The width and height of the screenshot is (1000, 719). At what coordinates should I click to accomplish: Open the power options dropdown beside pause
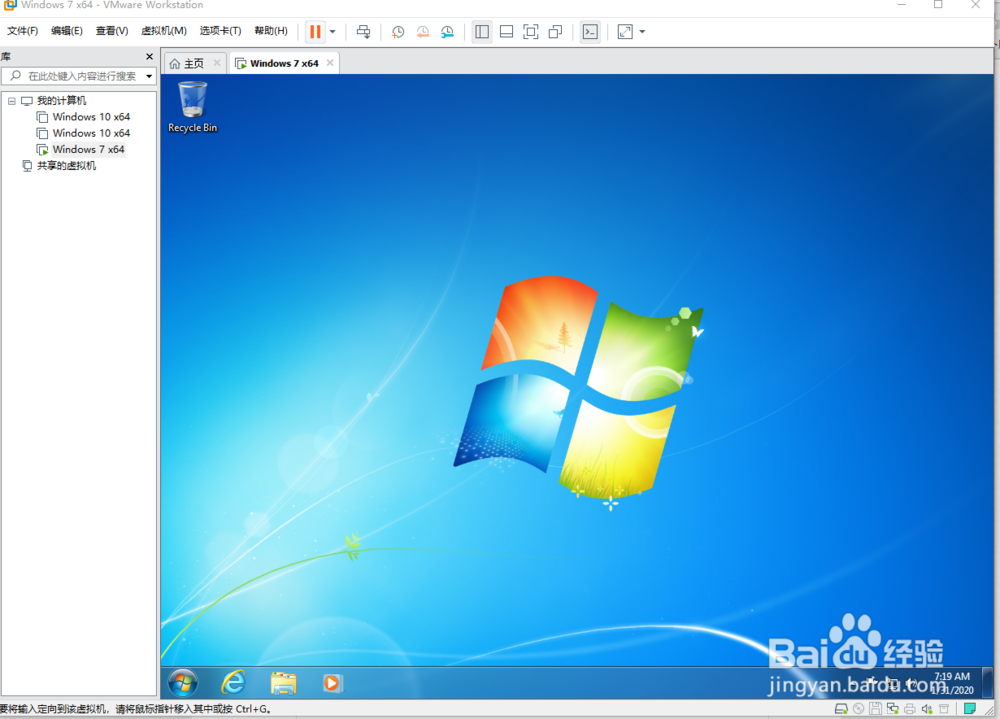(332, 31)
